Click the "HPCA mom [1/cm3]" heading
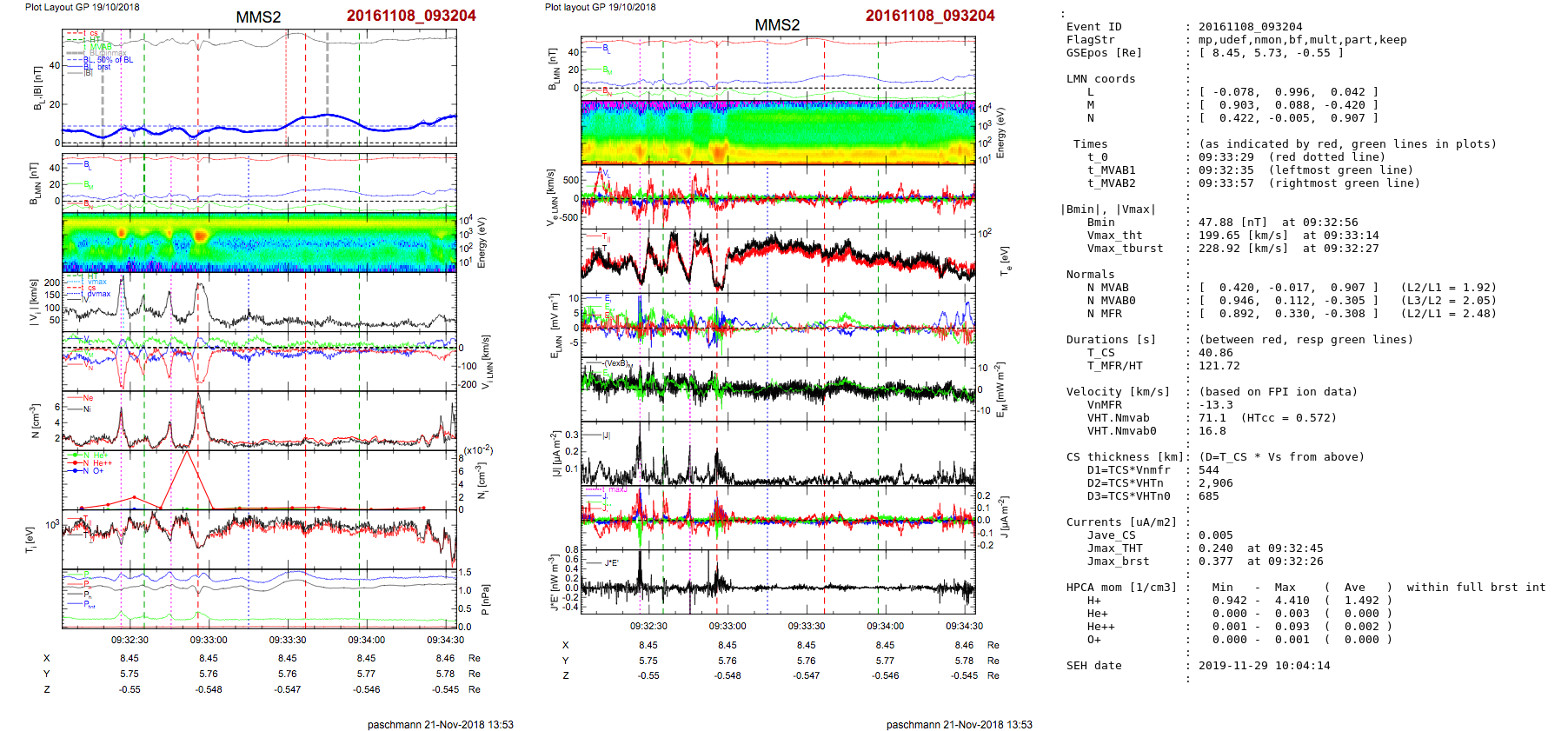This screenshot has width=1568, height=731. click(x=1121, y=588)
